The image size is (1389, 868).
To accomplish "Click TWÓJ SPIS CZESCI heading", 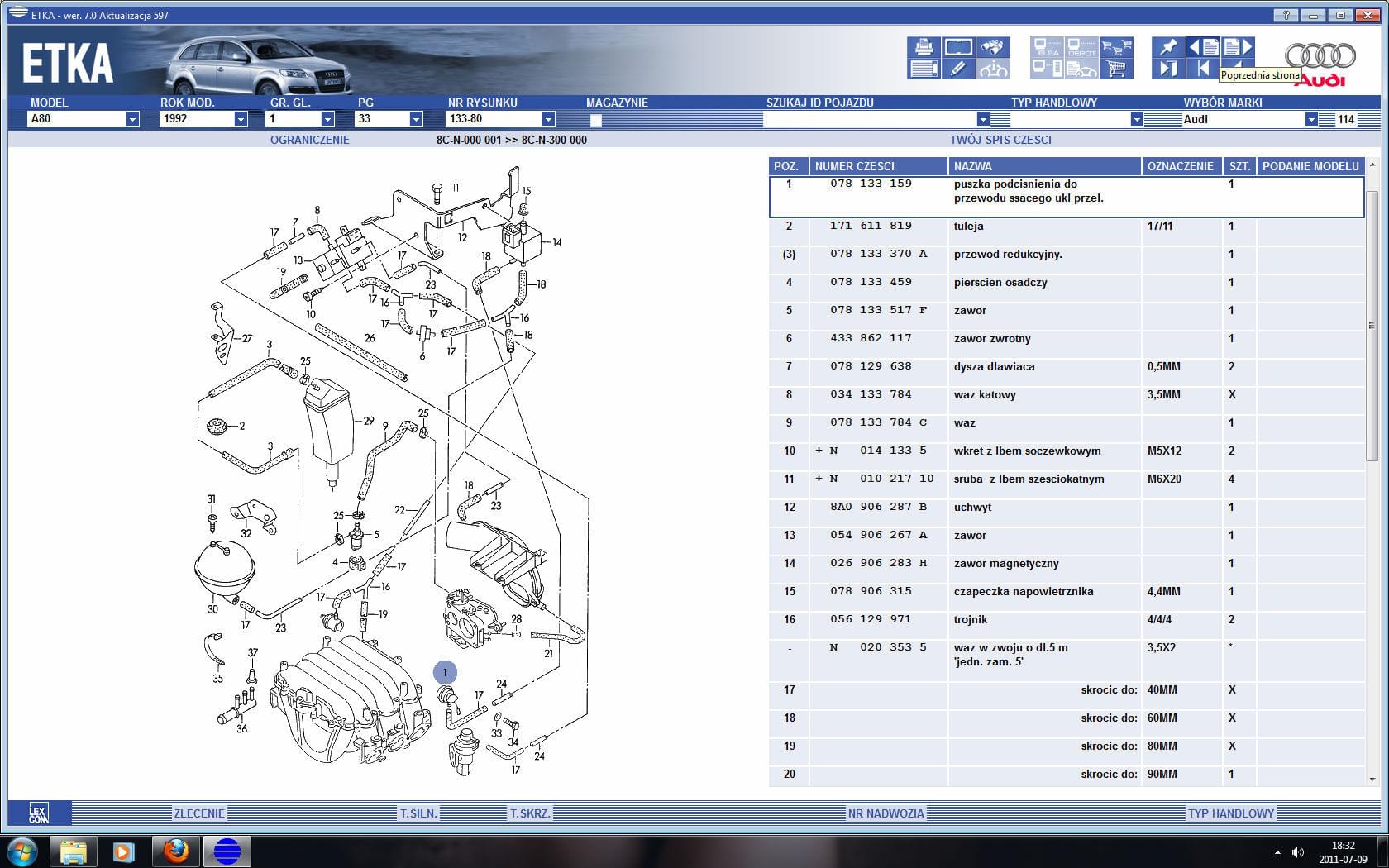I will (x=1000, y=140).
